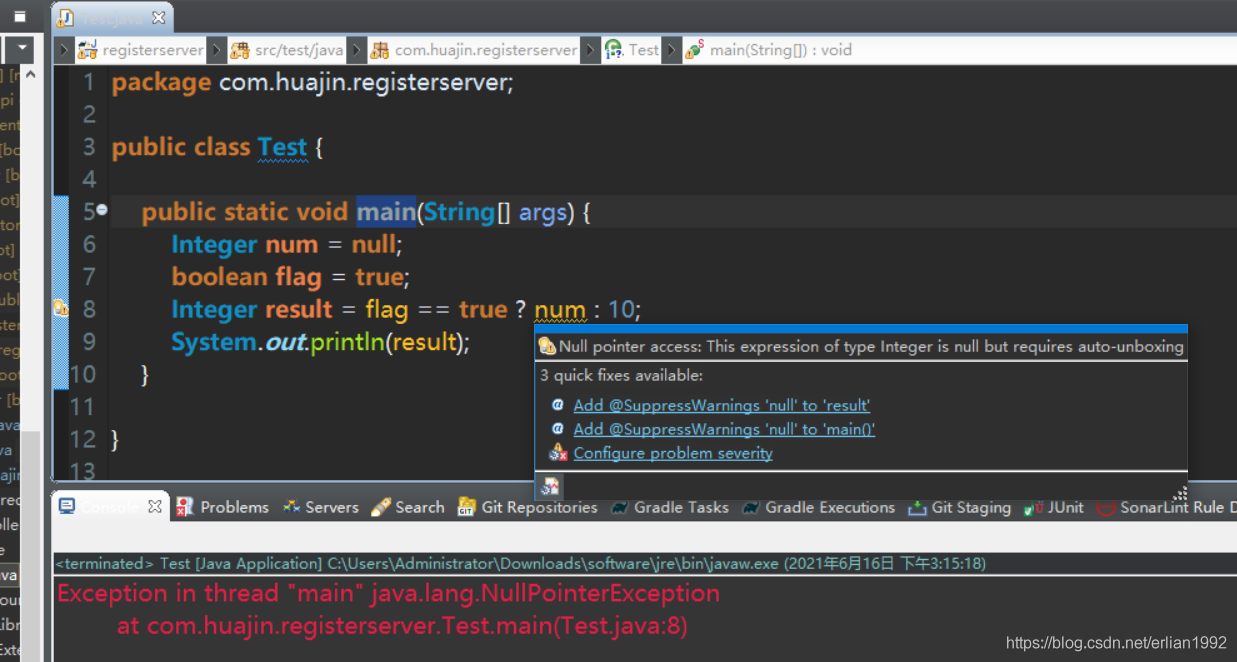Open the Gradle Executions tab
The width and height of the screenshot is (1237, 662).
[818, 507]
